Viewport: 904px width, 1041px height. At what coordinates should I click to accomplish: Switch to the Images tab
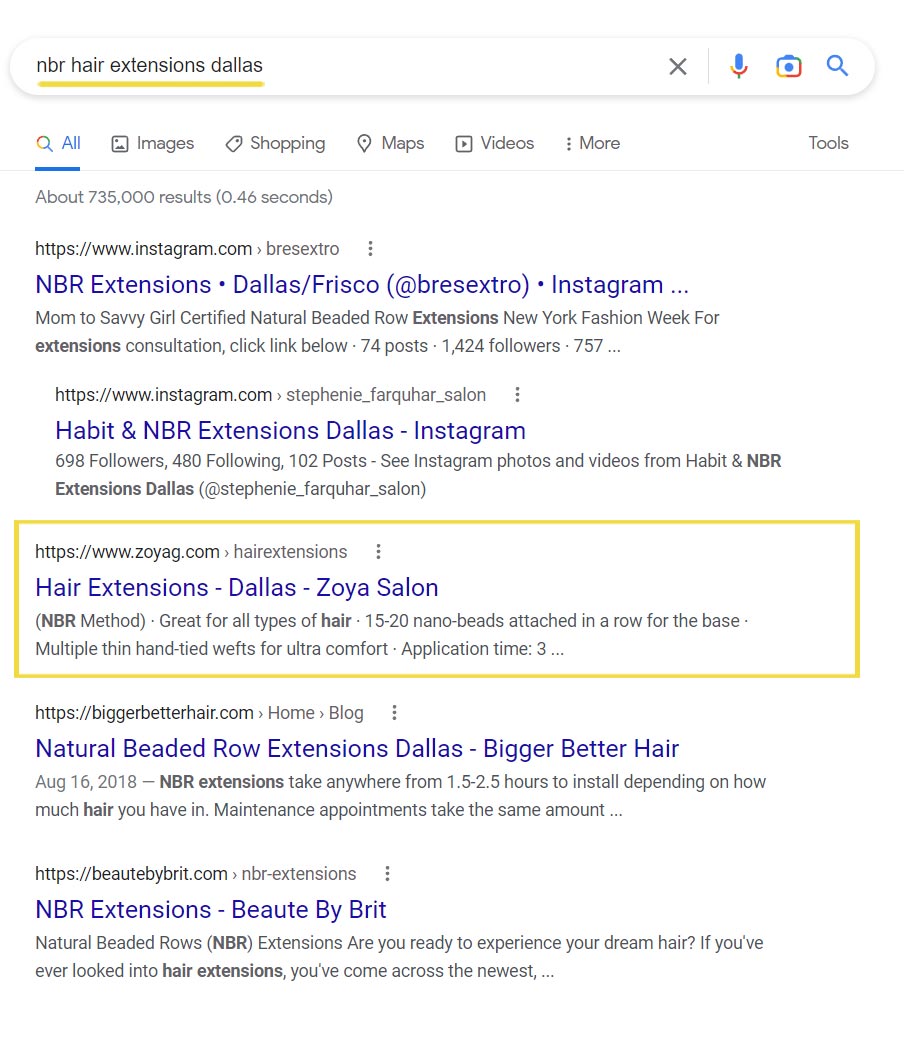[153, 143]
